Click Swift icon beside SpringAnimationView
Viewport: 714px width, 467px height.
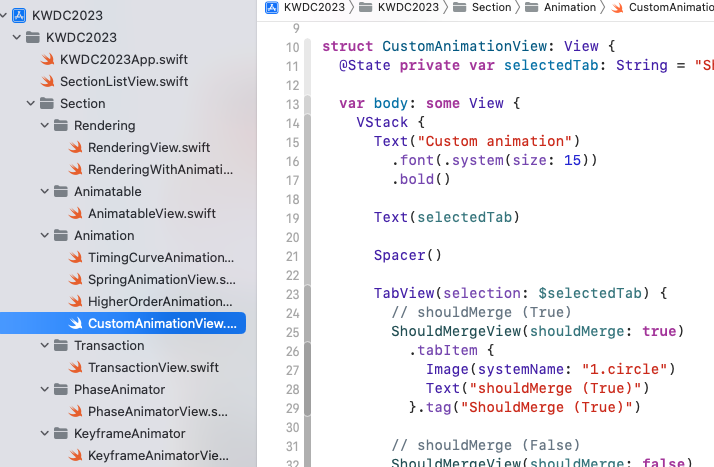[x=75, y=279]
